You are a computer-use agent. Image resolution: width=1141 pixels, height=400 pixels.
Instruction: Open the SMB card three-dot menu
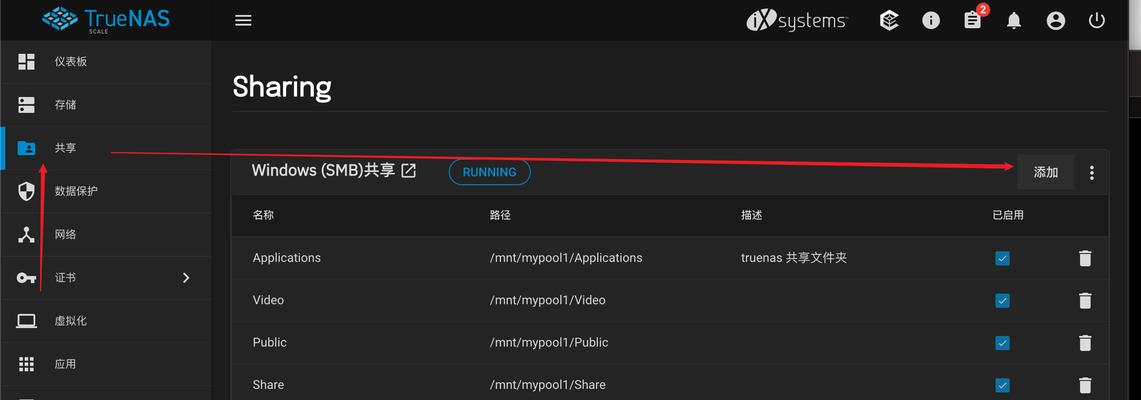1092,172
